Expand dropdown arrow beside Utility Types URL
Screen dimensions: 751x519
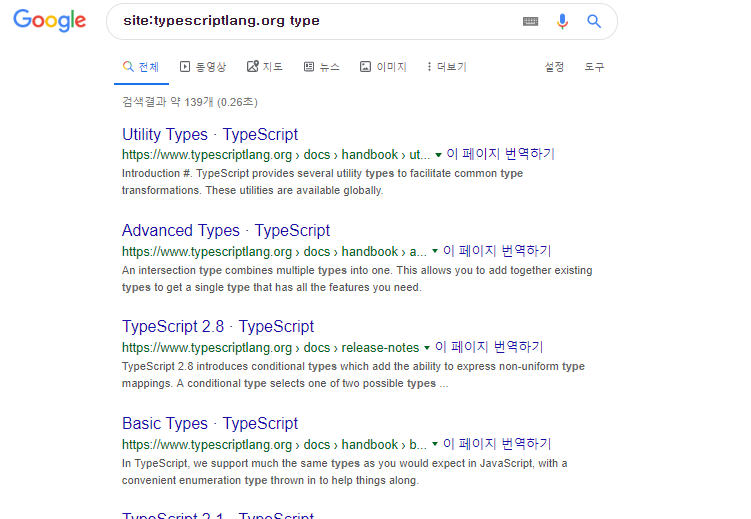[x=438, y=155]
